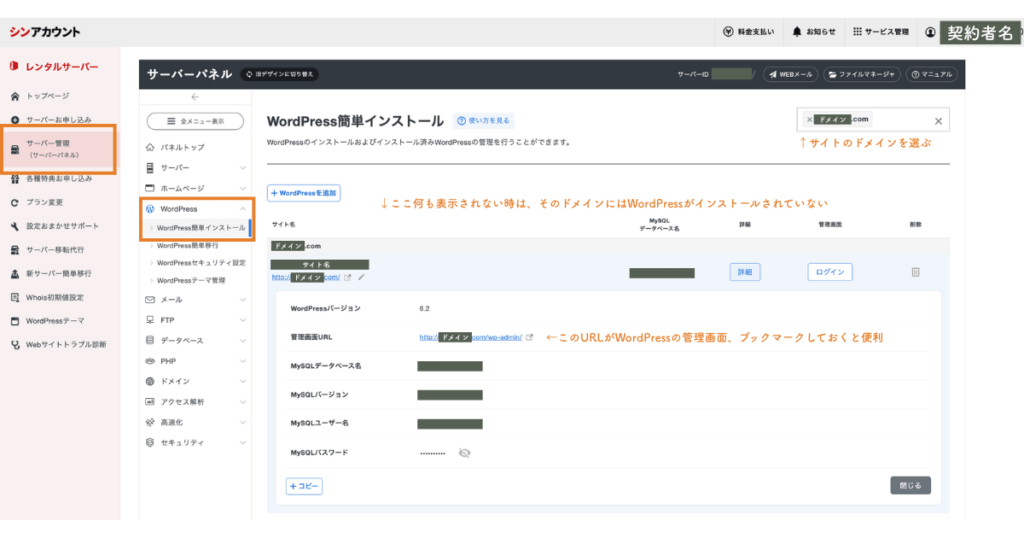
Task: Select 各種特典お申し込み gift icon
Action: pos(15,178)
